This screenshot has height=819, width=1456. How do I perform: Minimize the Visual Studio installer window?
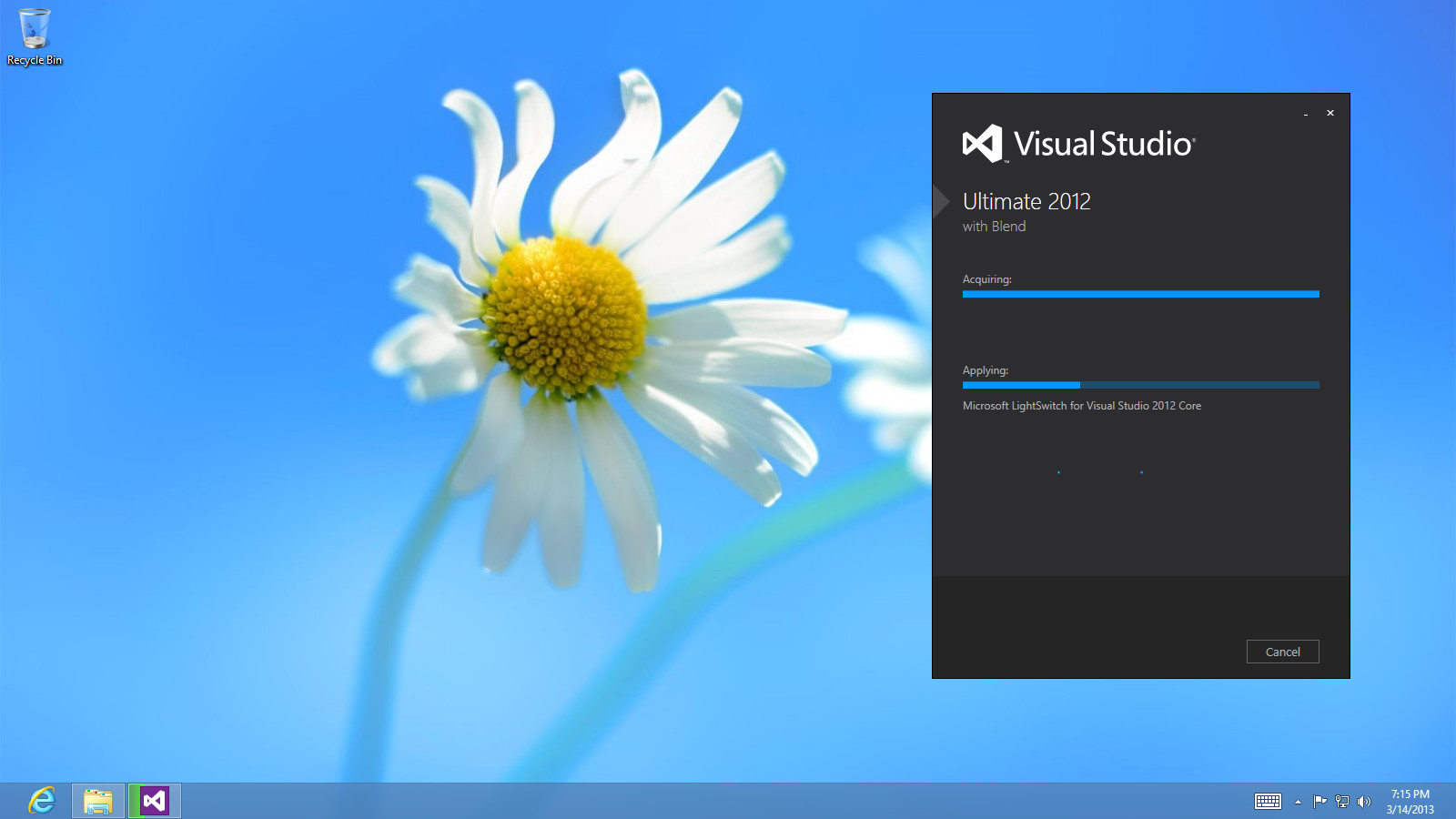1306,114
